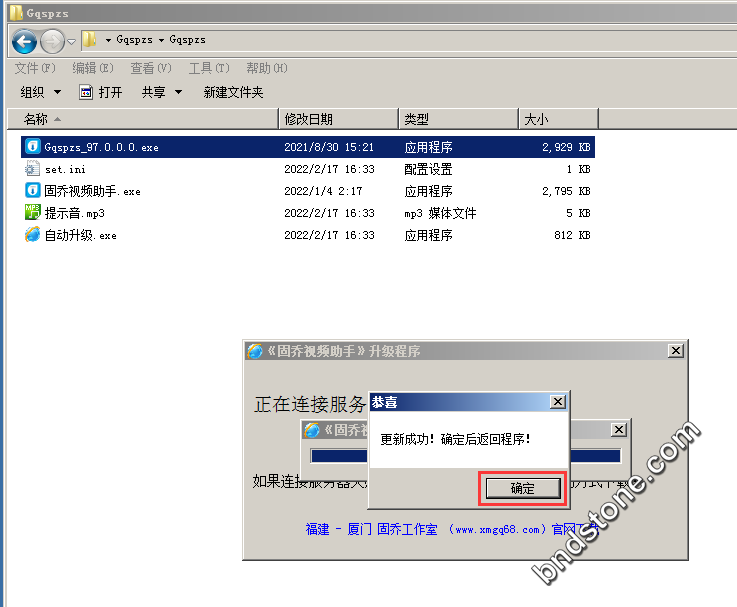Open the 查看(V) menu

[151, 68]
